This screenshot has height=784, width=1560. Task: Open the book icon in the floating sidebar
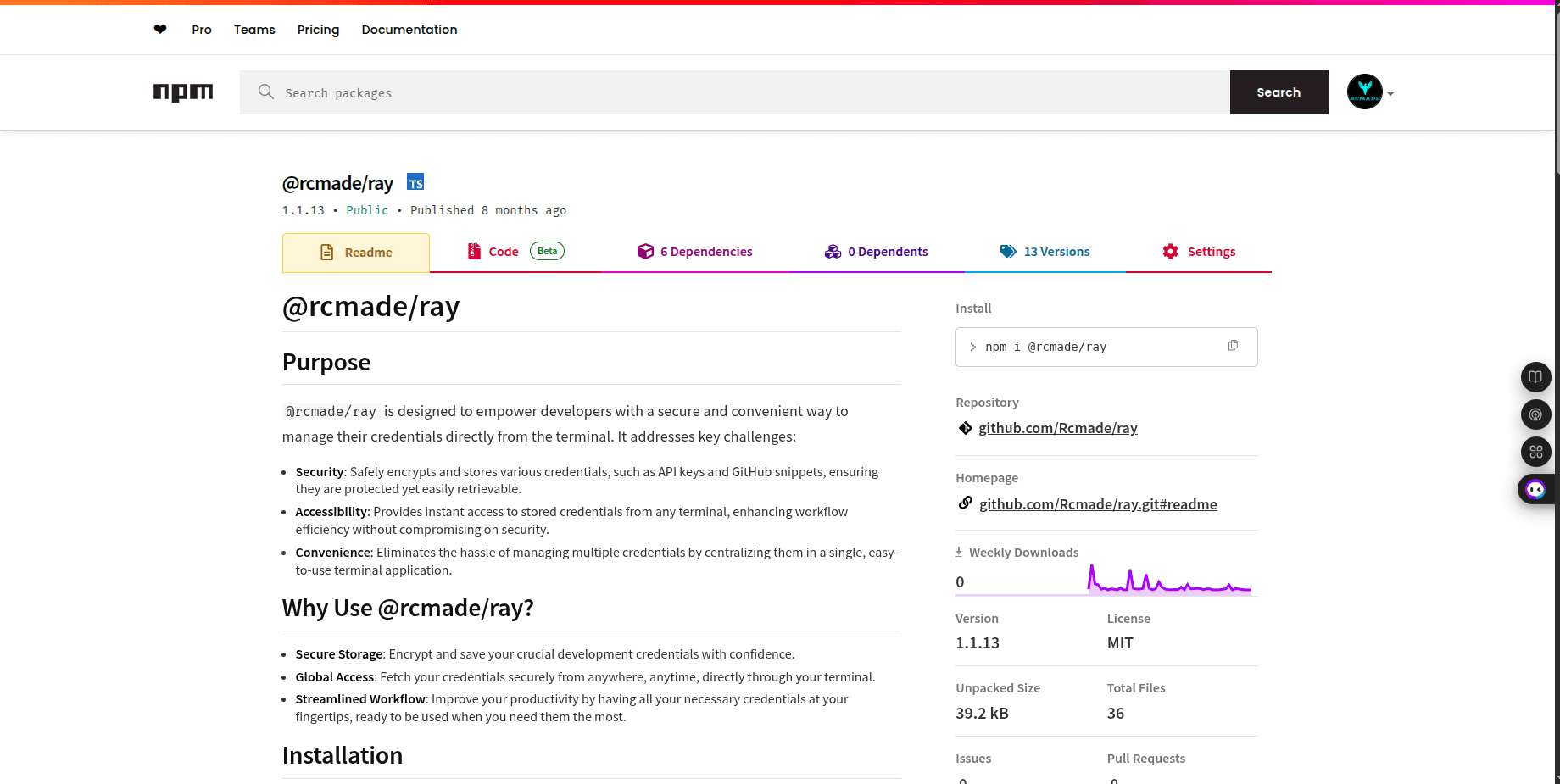point(1535,377)
